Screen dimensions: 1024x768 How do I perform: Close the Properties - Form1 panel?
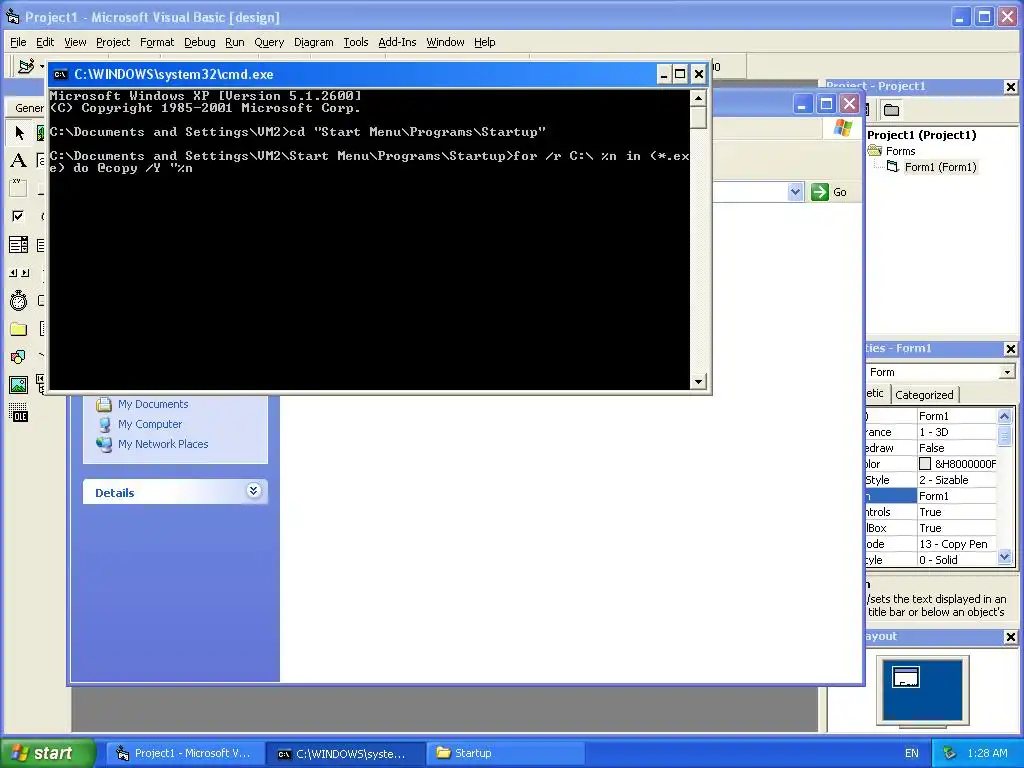click(1010, 349)
